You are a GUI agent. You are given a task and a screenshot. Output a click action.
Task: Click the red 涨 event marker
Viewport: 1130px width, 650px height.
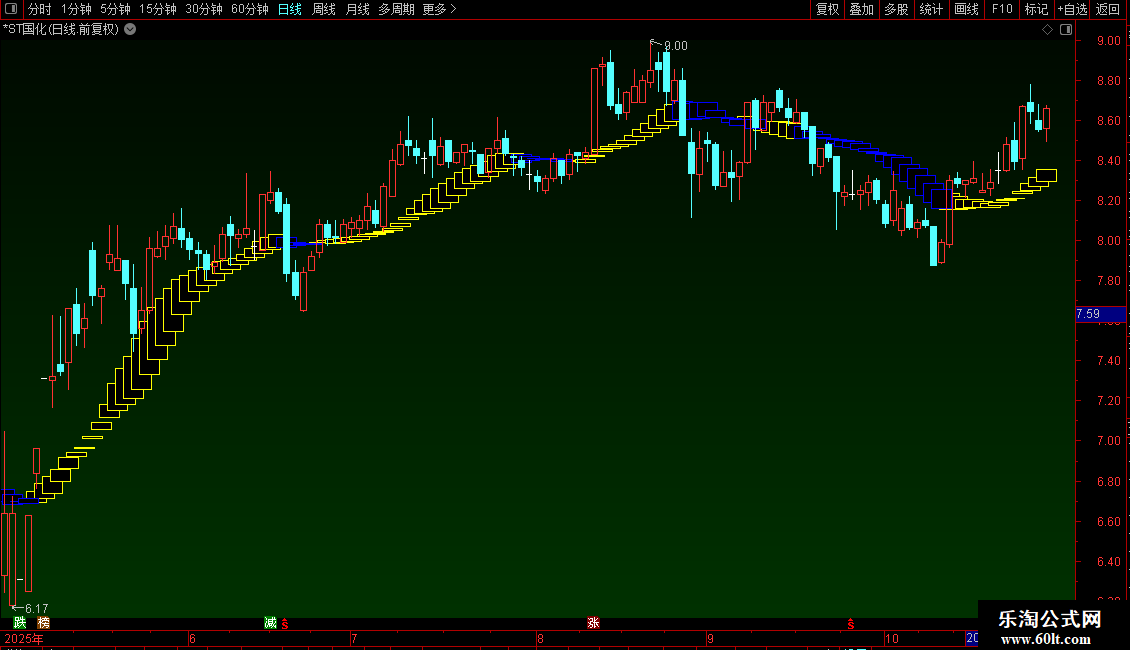(x=593, y=623)
